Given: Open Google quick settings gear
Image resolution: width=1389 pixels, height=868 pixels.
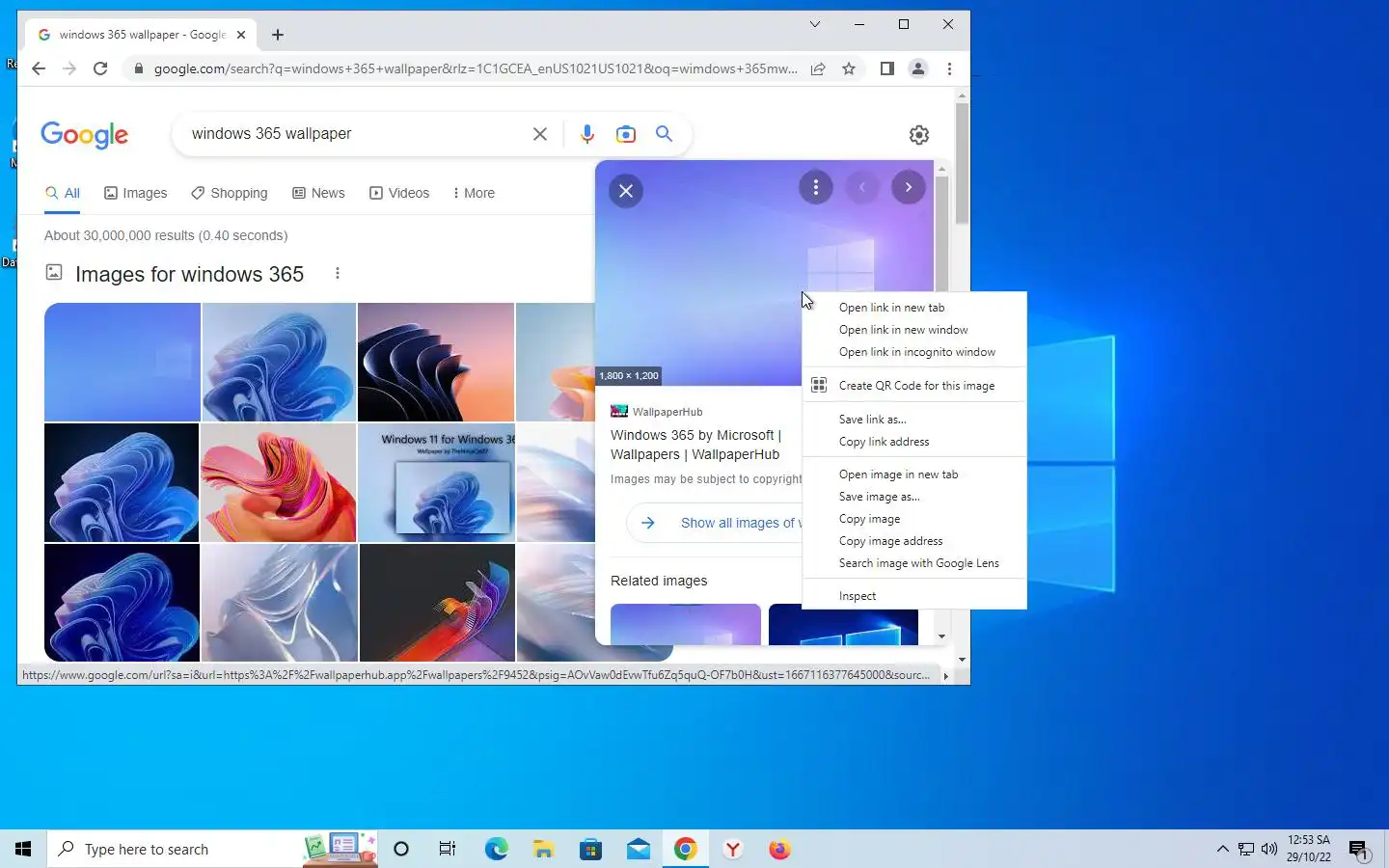Looking at the screenshot, I should pyautogui.click(x=919, y=135).
